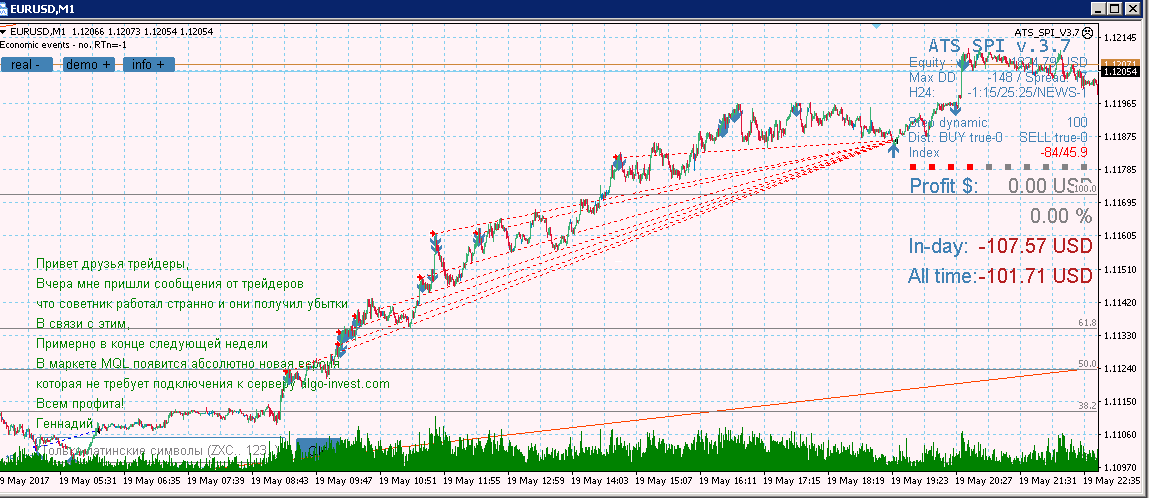Click the In-day value -107.57 USD
Image resolution: width=1150 pixels, height=498 pixels.
pos(1035,246)
